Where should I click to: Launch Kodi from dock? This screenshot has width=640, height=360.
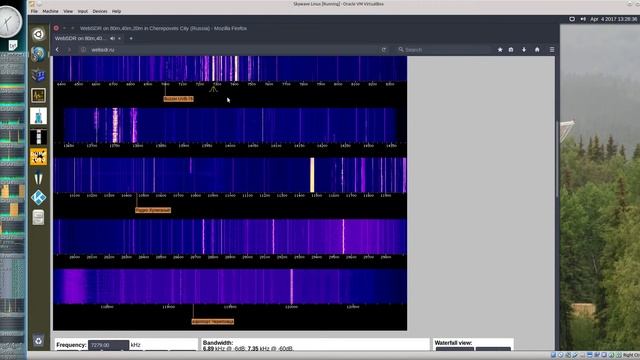[x=38, y=198]
